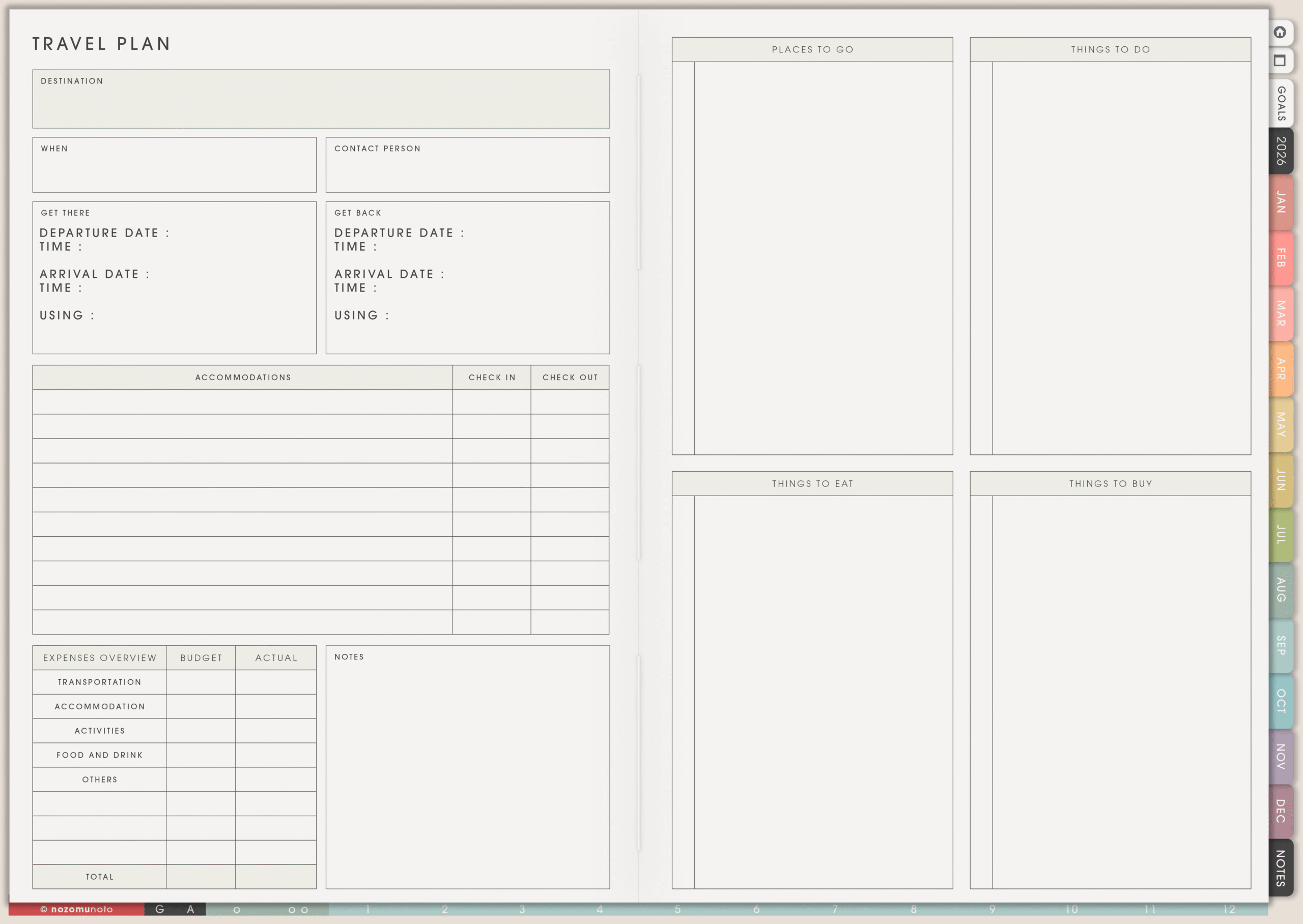
Task: Switch to the SEP month tab
Action: pos(1282,645)
